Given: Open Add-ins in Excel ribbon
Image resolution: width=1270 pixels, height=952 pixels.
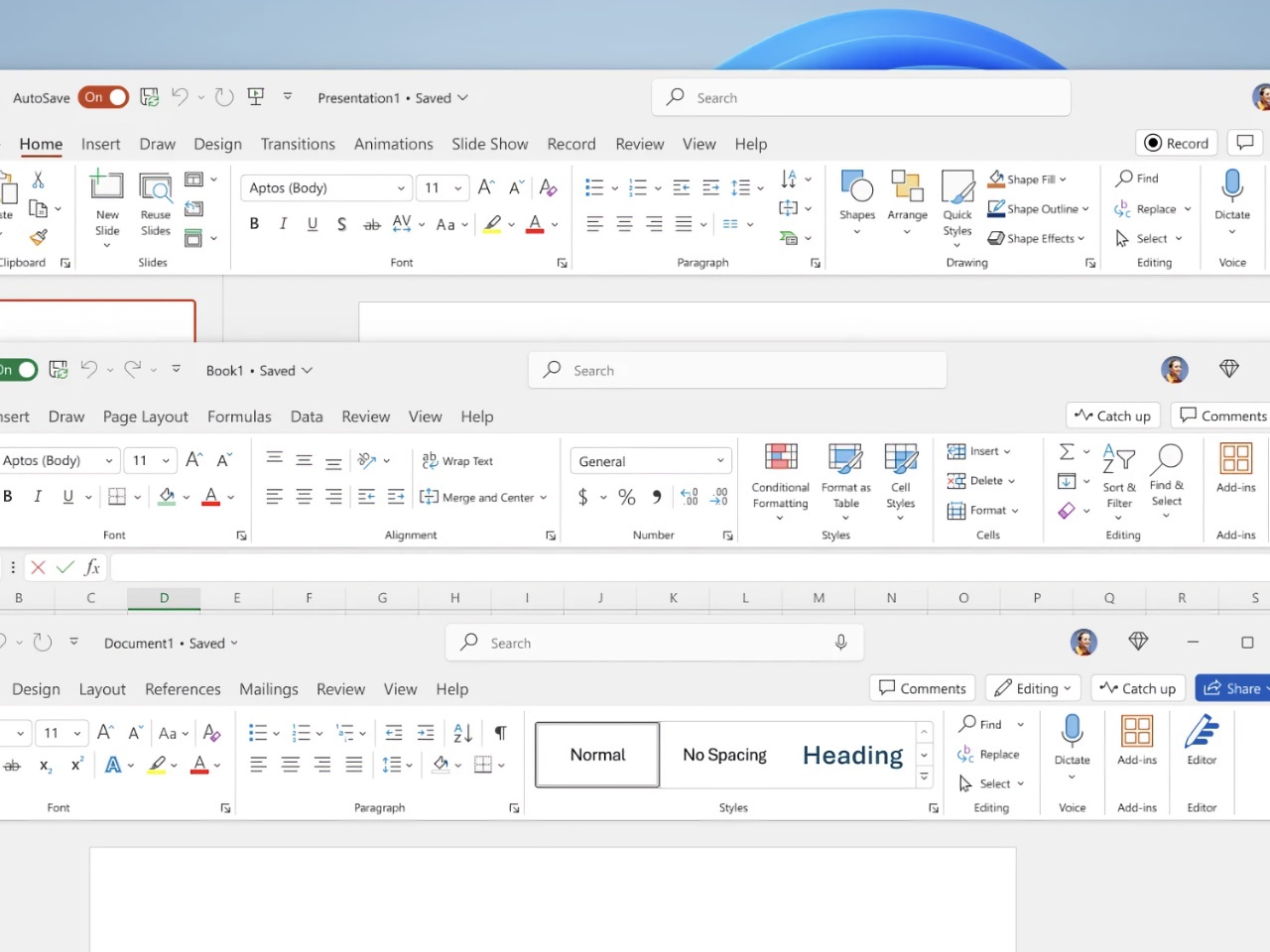Looking at the screenshot, I should coord(1235,468).
